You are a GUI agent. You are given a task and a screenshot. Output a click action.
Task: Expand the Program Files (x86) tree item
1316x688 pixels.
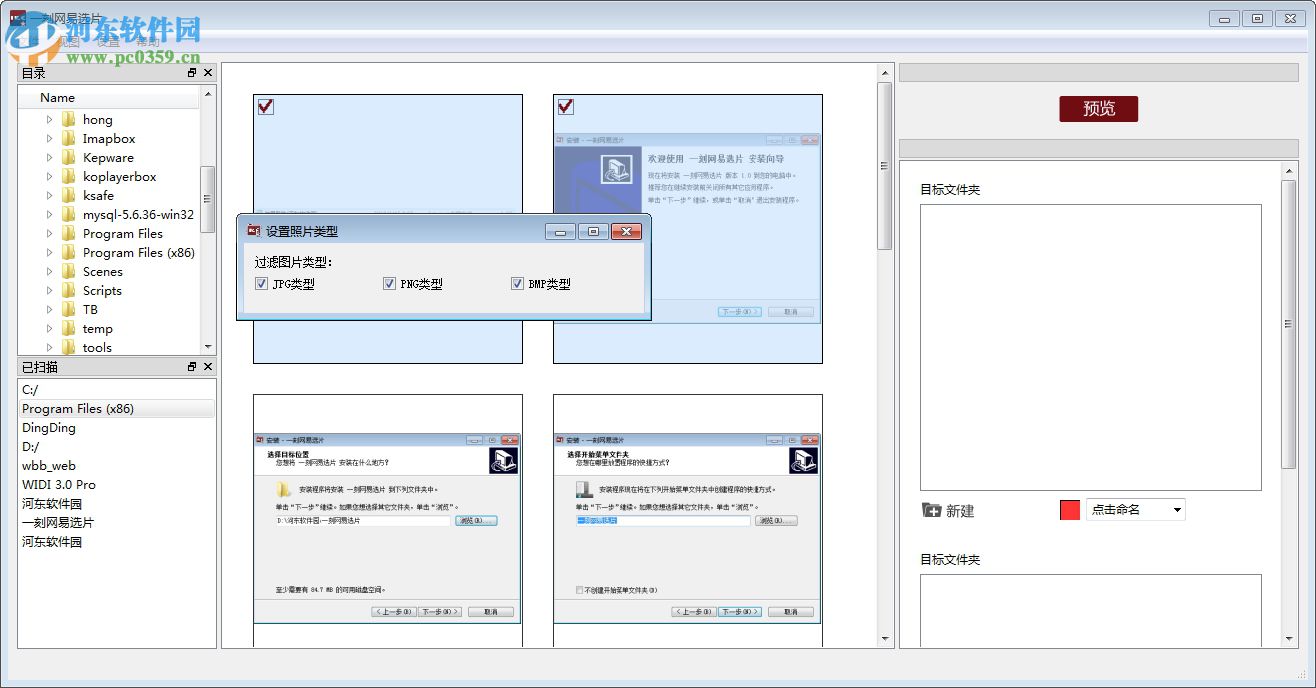[x=49, y=252]
